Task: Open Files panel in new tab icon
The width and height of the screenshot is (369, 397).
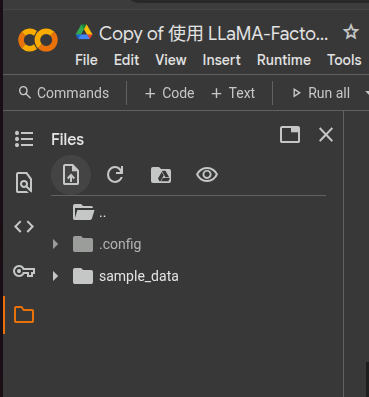Action: click(290, 135)
